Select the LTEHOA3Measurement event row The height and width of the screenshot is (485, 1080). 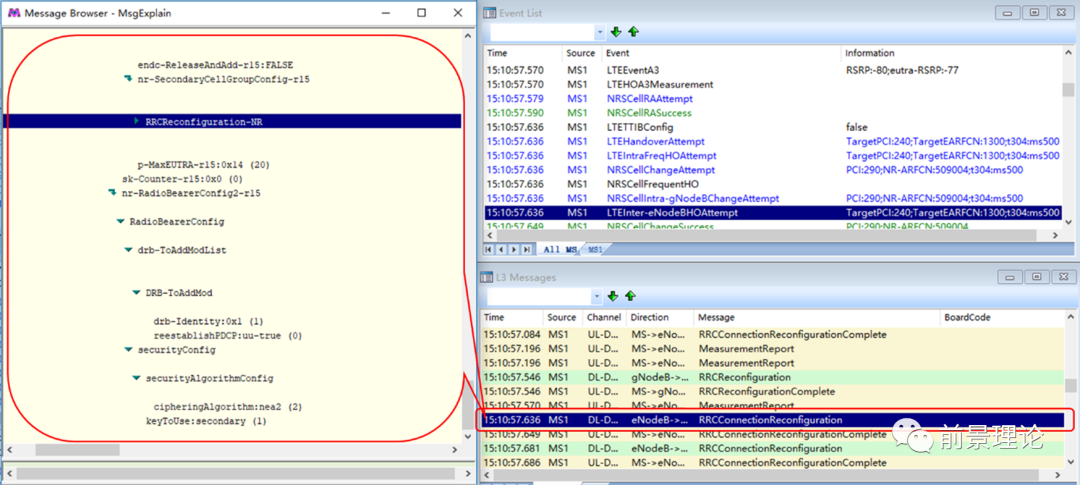click(x=772, y=84)
